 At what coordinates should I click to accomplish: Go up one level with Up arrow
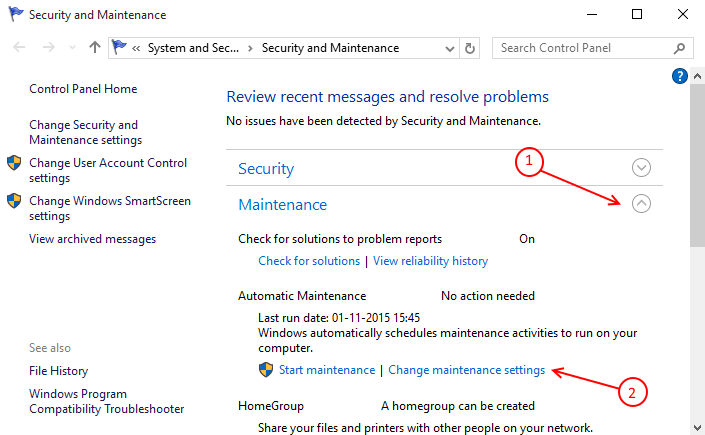[94, 47]
